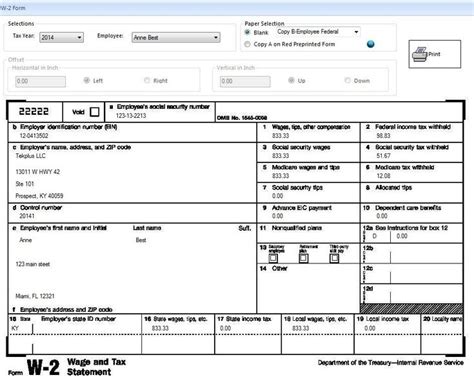Select the Up vertical offset radio

(x=291, y=80)
